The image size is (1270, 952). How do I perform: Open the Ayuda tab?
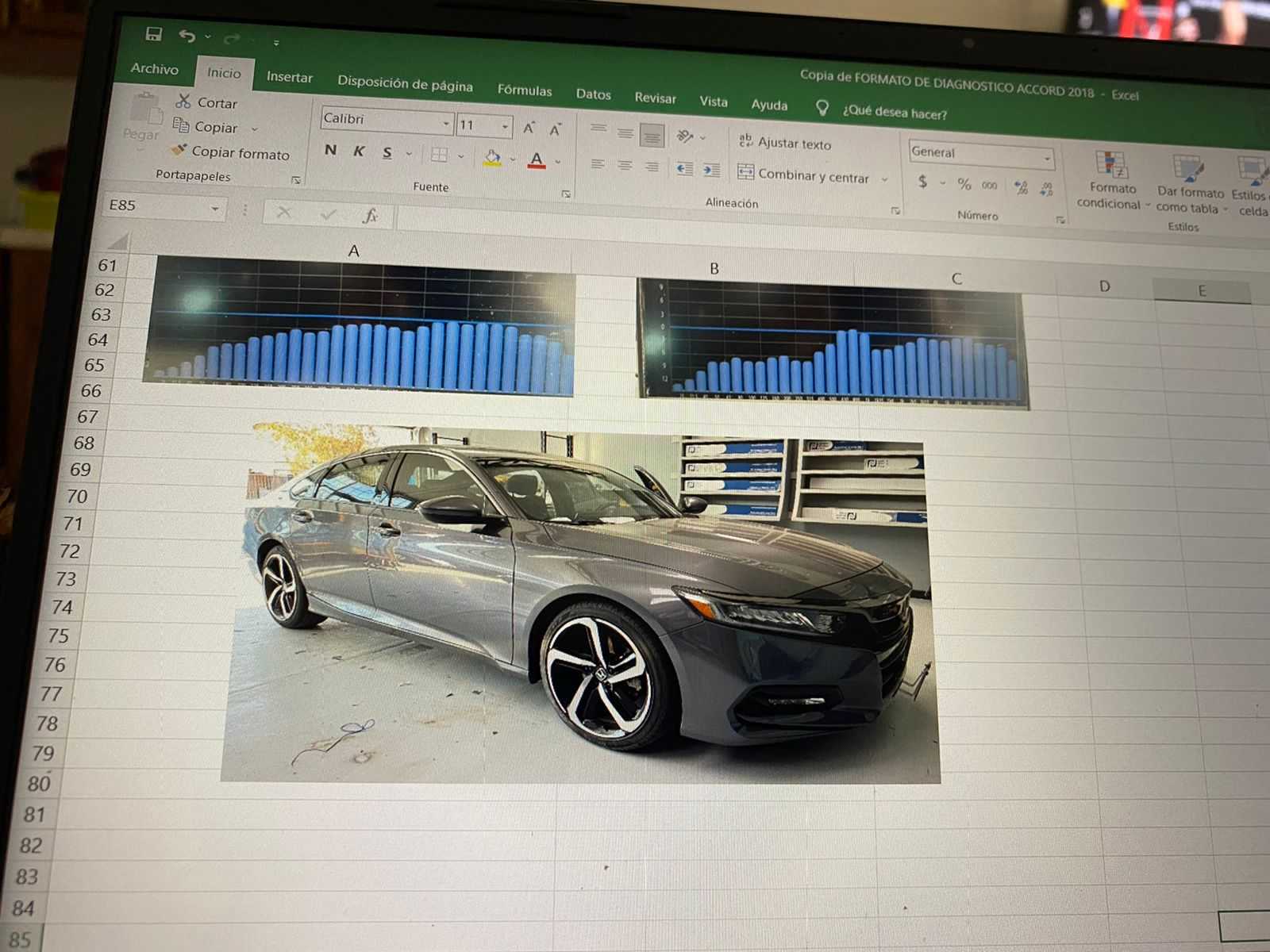click(x=769, y=104)
